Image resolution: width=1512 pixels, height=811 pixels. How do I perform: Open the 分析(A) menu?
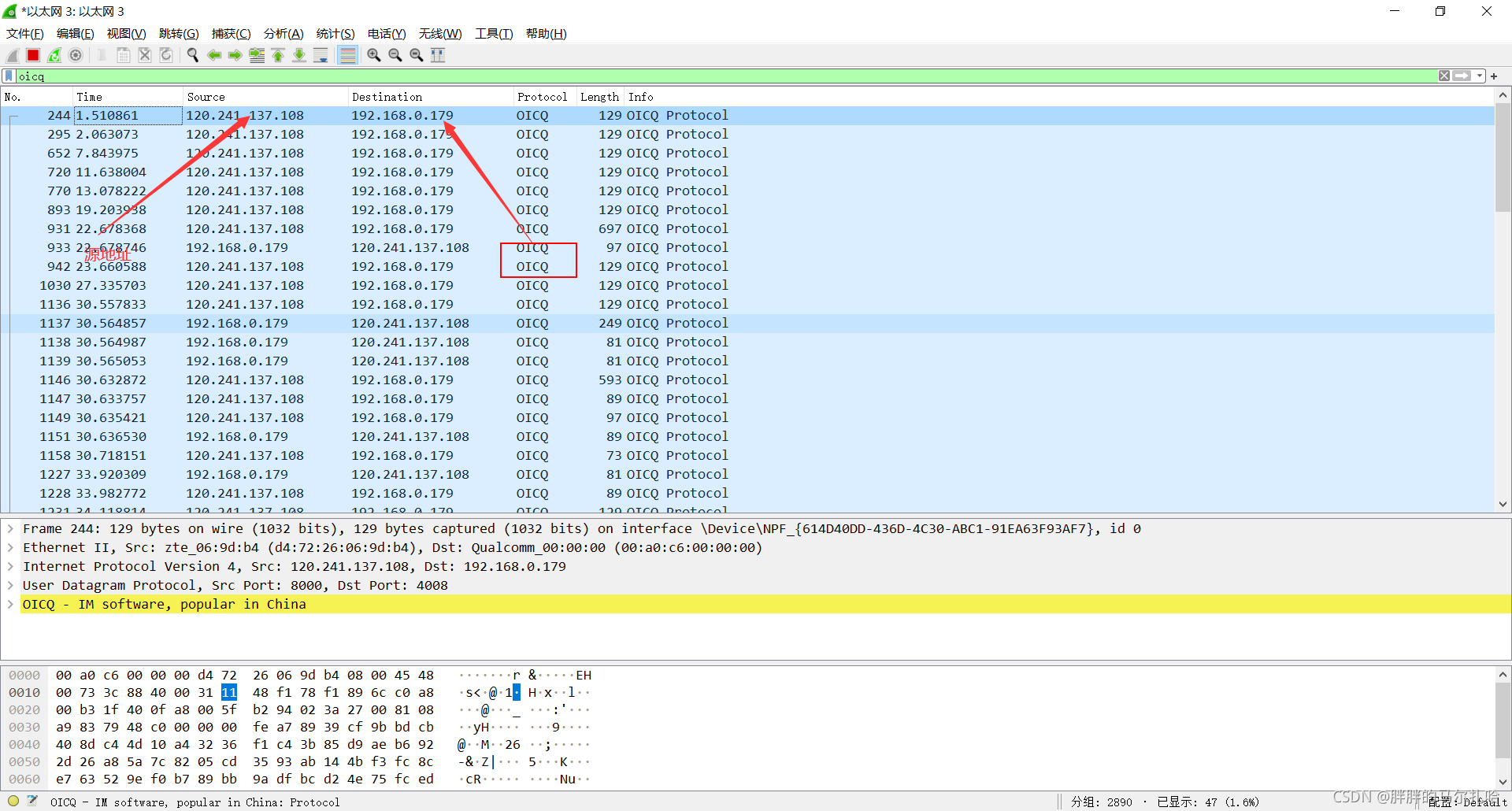[283, 34]
